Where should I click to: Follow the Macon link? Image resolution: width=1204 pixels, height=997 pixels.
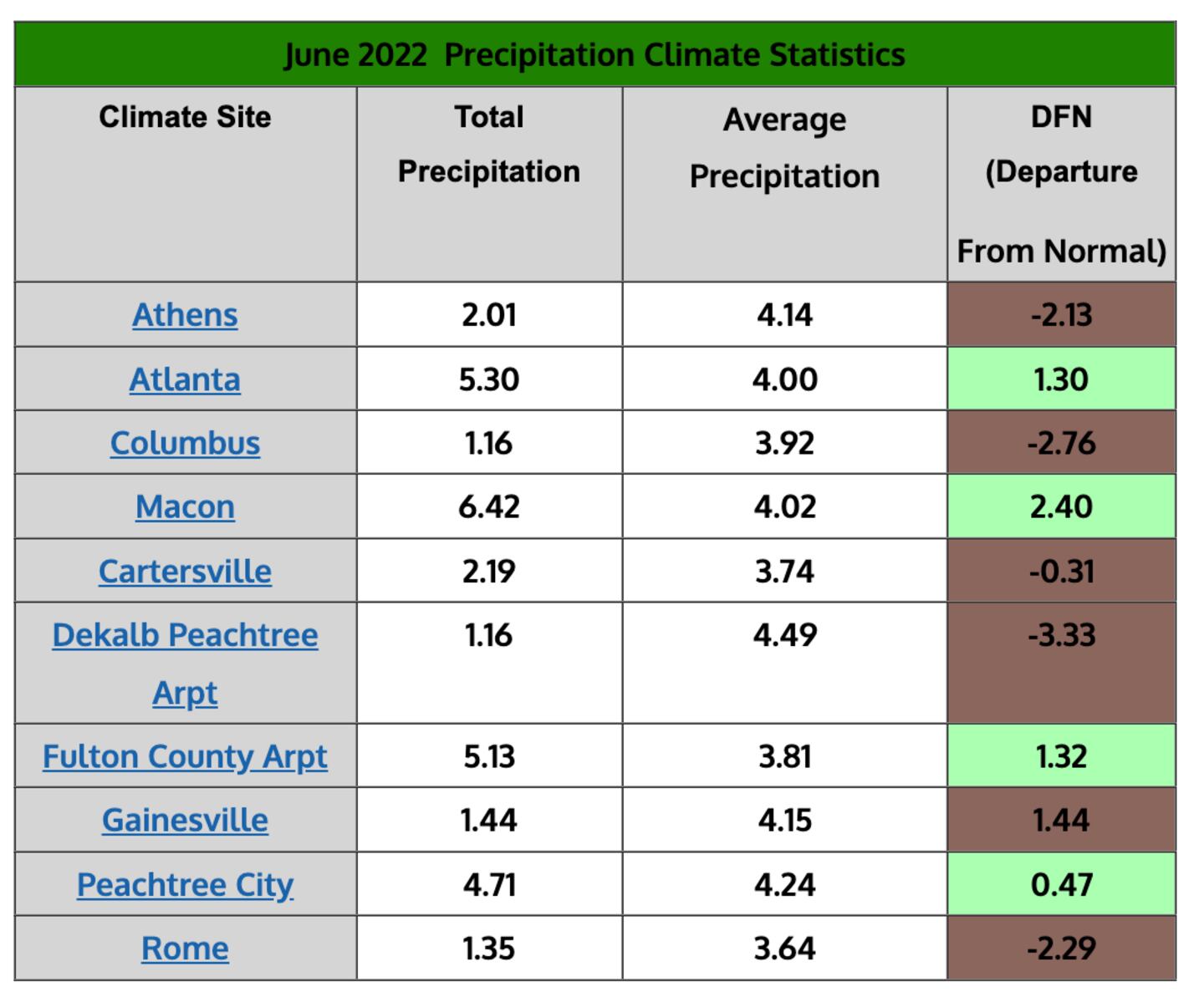[185, 507]
